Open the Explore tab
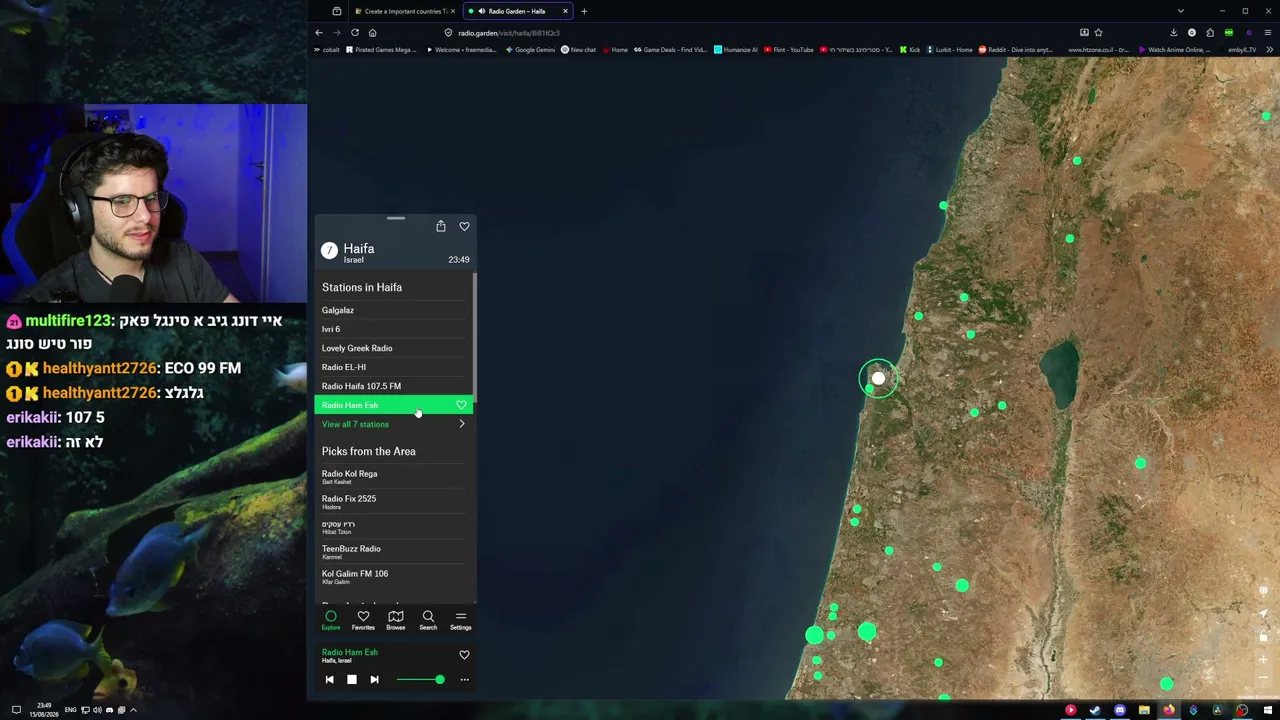Screen dimensions: 1280x720 tap(331, 620)
